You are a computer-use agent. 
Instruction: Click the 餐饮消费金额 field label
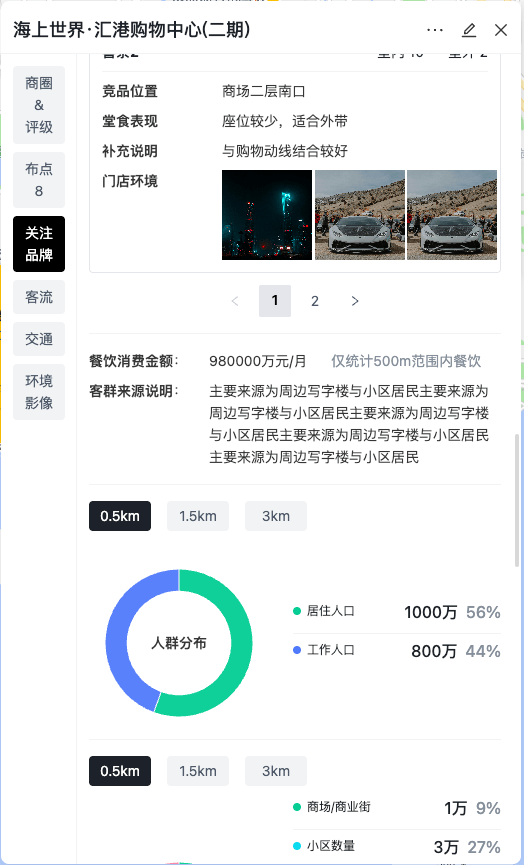[x=133, y=361]
